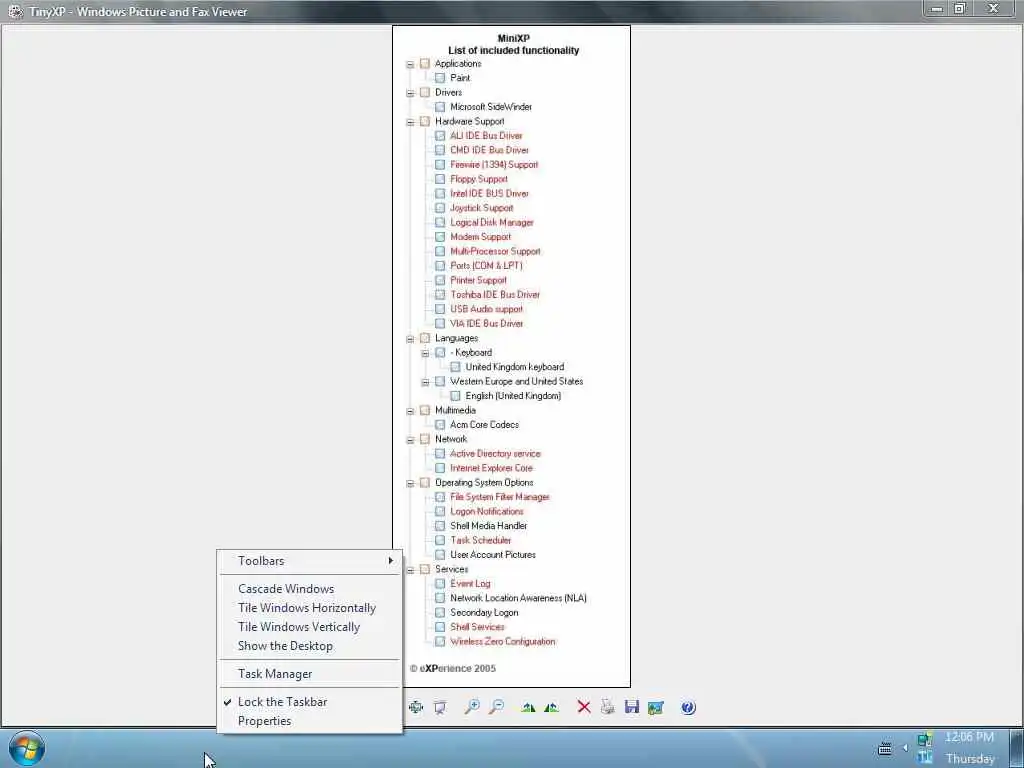Click the Active Directory service item
The width and height of the screenshot is (1024, 768).
coord(495,453)
